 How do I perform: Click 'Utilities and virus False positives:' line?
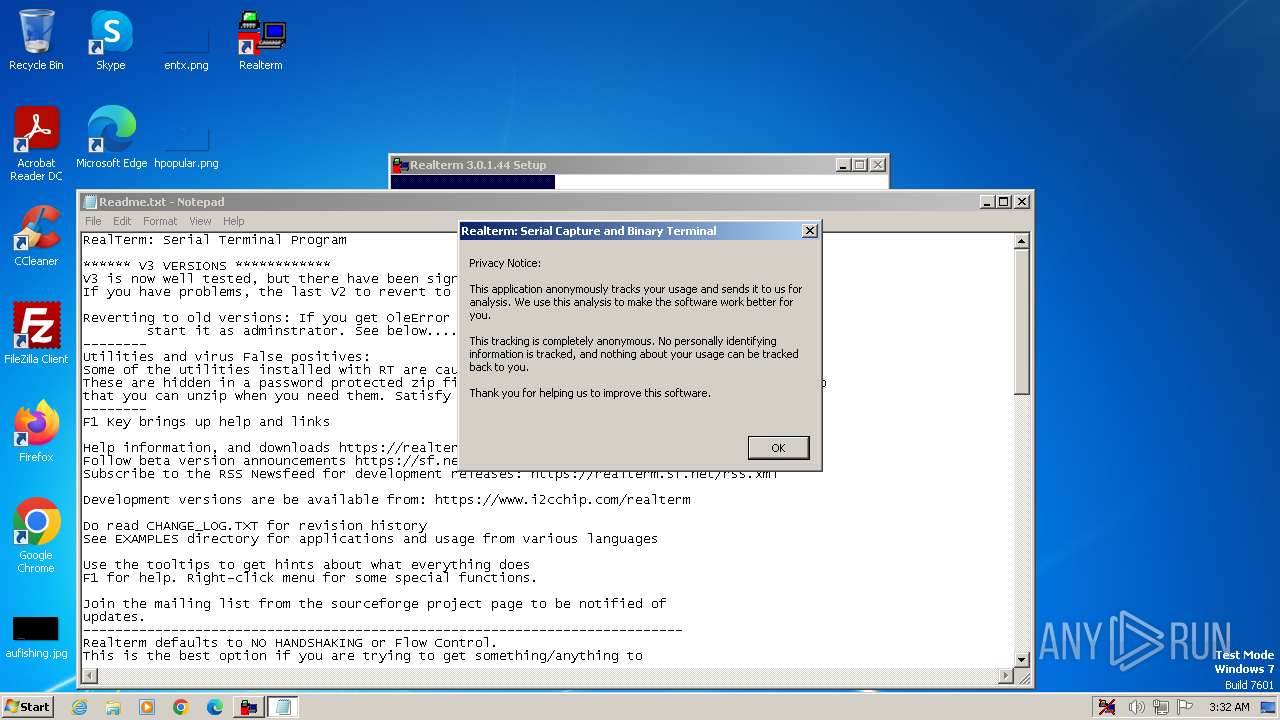click(226, 357)
